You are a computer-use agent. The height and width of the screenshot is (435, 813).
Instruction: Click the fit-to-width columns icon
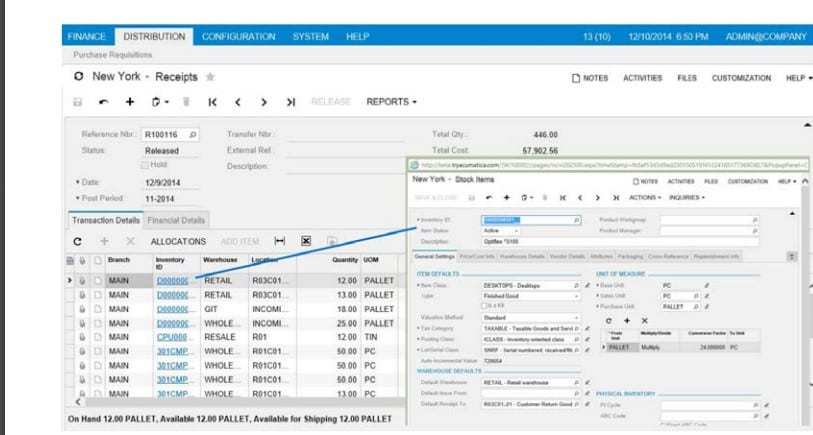280,241
